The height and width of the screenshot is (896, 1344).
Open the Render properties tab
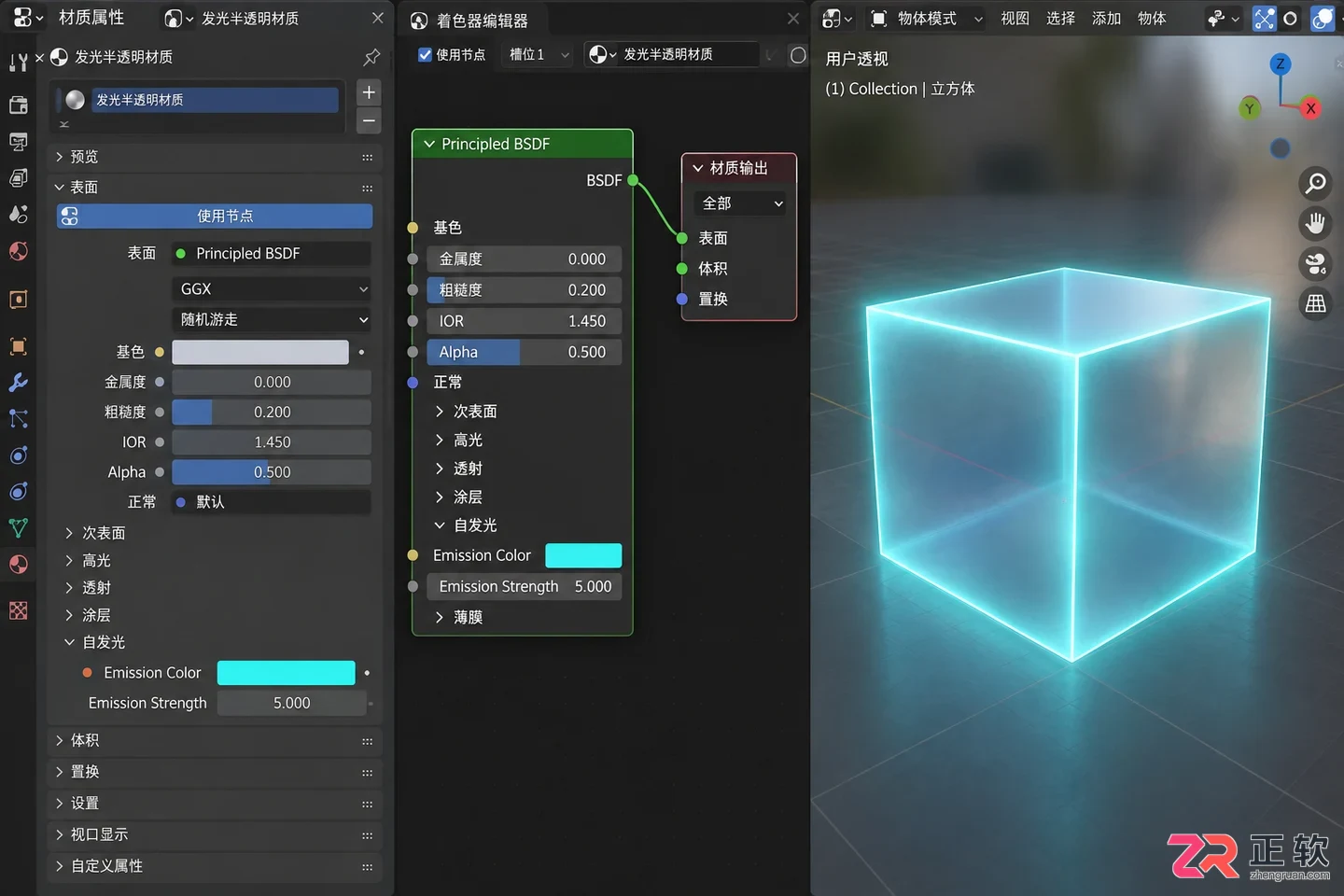(x=18, y=105)
